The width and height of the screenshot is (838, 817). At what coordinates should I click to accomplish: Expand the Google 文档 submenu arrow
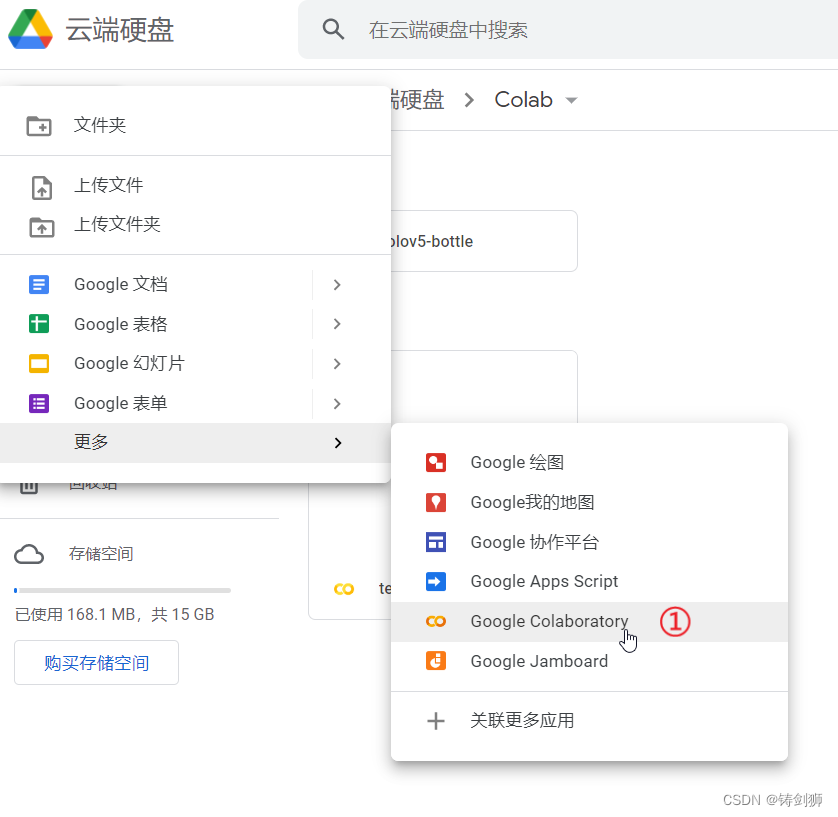[x=337, y=285]
